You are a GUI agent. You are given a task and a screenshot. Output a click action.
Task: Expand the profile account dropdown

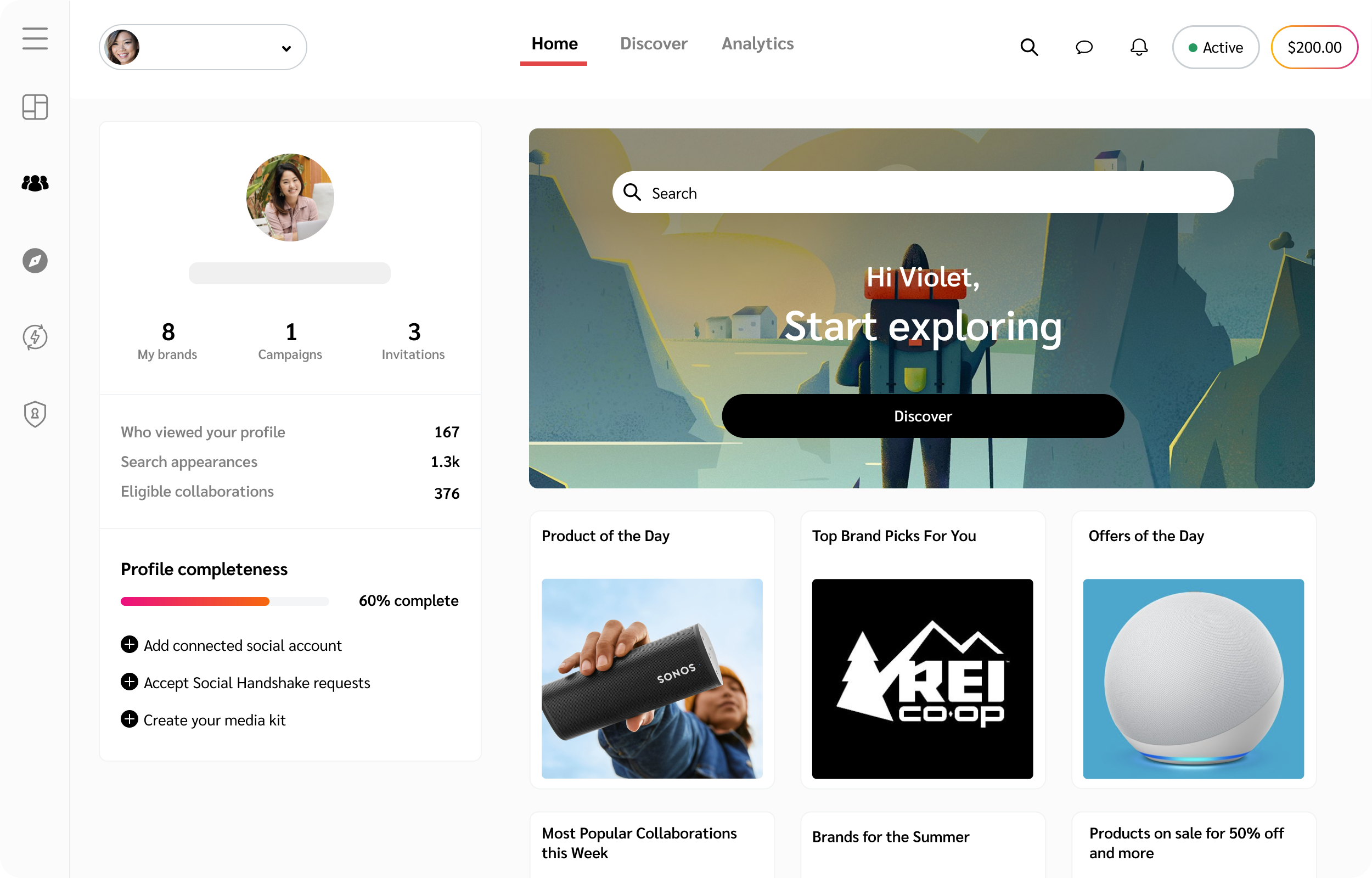pos(286,47)
